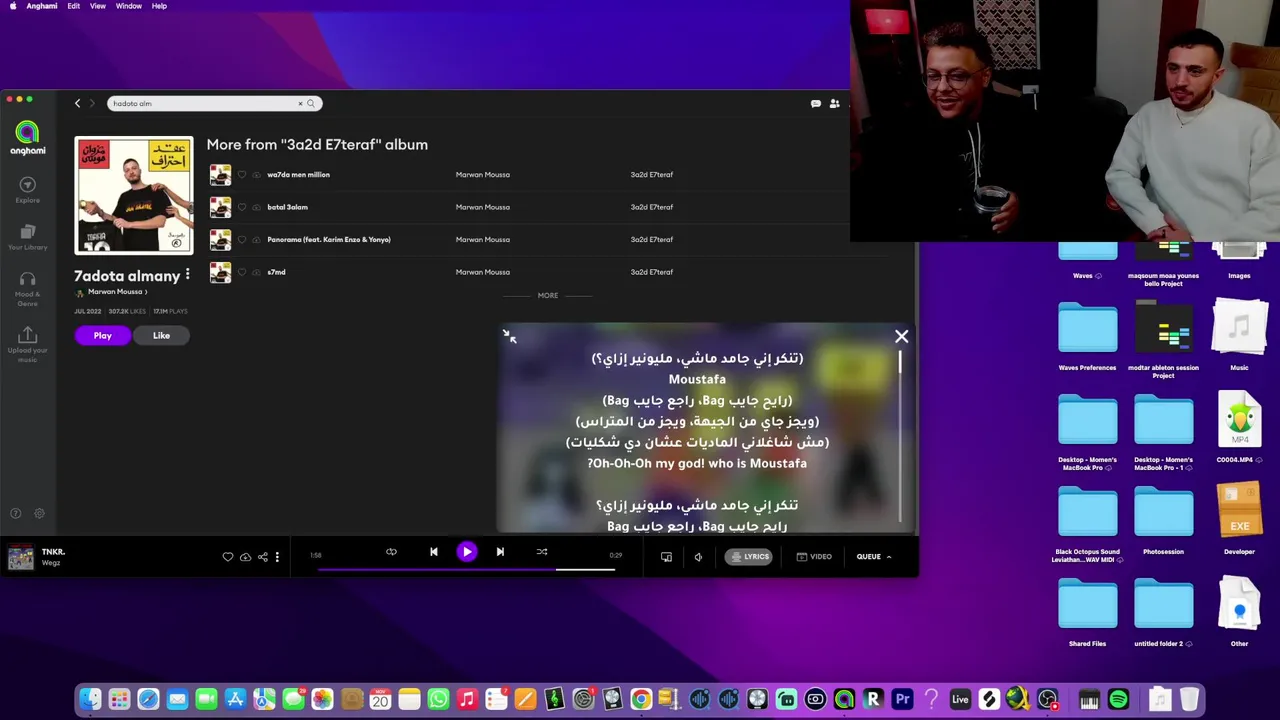The height and width of the screenshot is (720, 1280).
Task: Open the three-dot menu beside 7adota almany
Action: click(187, 274)
